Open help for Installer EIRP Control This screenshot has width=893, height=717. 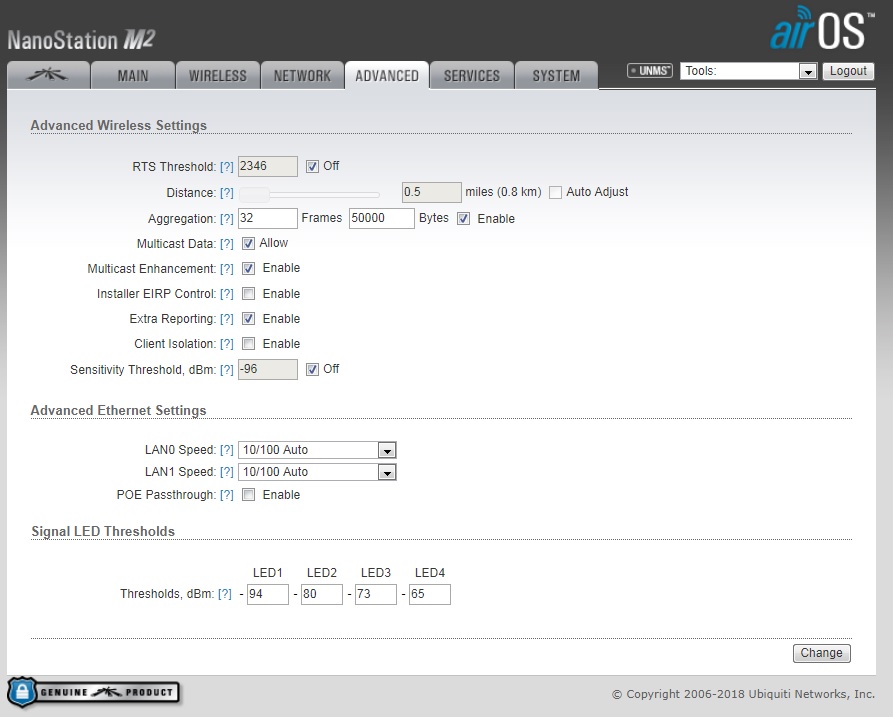pyautogui.click(x=227, y=294)
